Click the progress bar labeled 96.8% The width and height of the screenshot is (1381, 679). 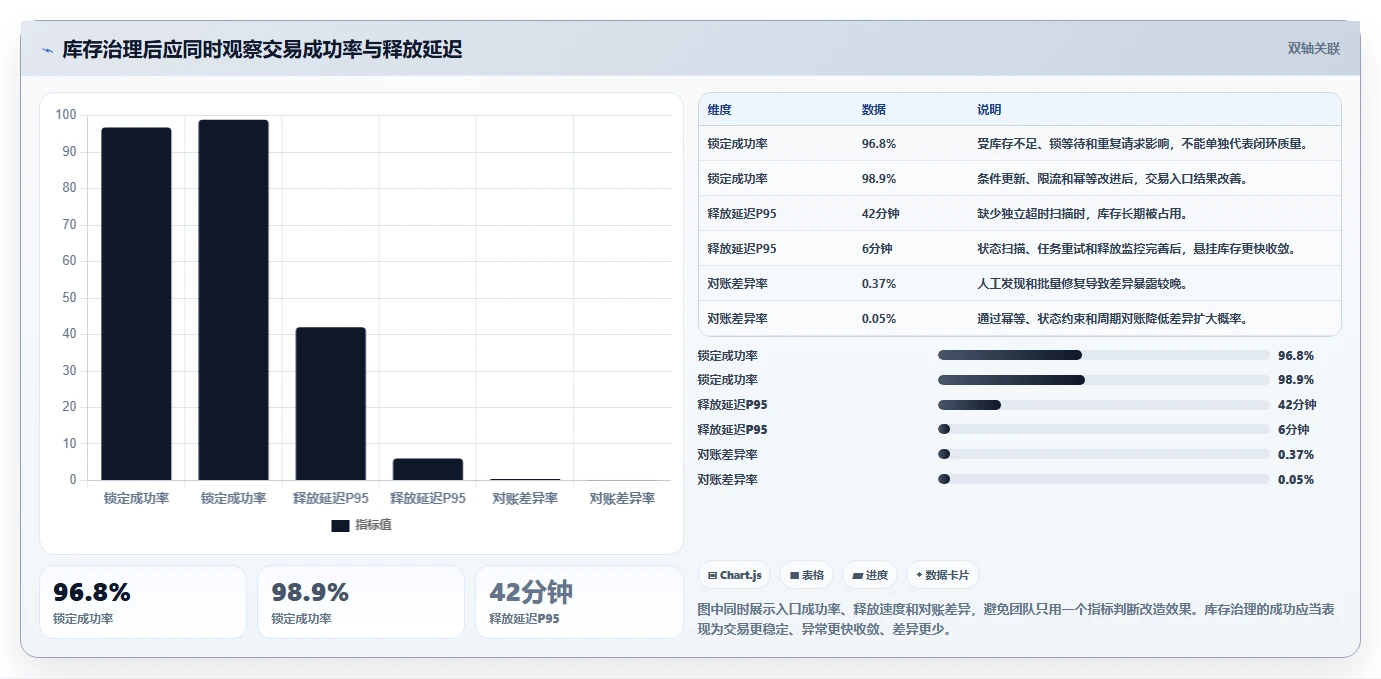(x=1103, y=355)
